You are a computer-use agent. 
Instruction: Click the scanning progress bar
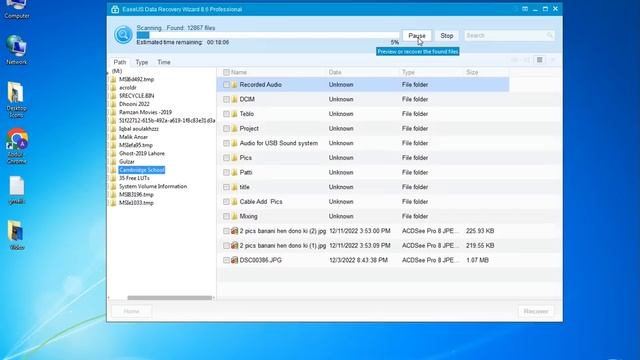pyautogui.click(x=268, y=36)
